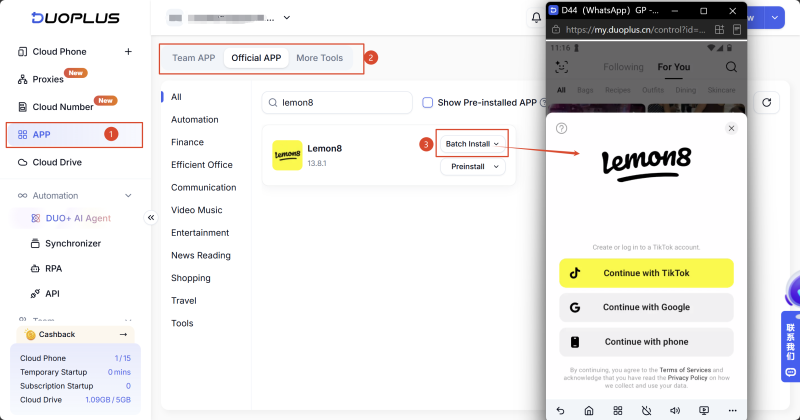Switch to Team APP tab
The height and width of the screenshot is (420, 800).
click(x=193, y=58)
